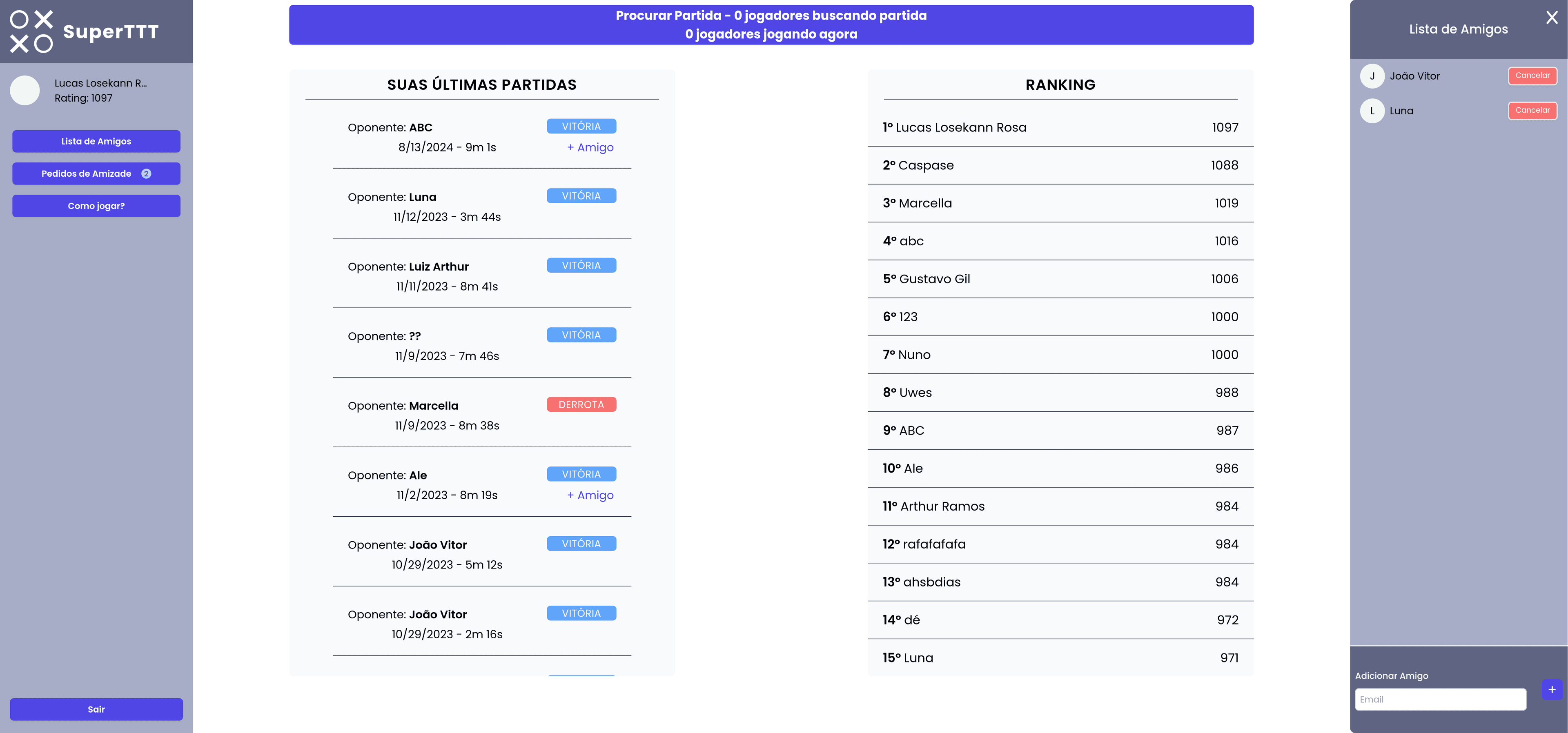Viewport: 1568px width, 733px height.
Task: Click the Procurar Partida banner
Action: [771, 25]
